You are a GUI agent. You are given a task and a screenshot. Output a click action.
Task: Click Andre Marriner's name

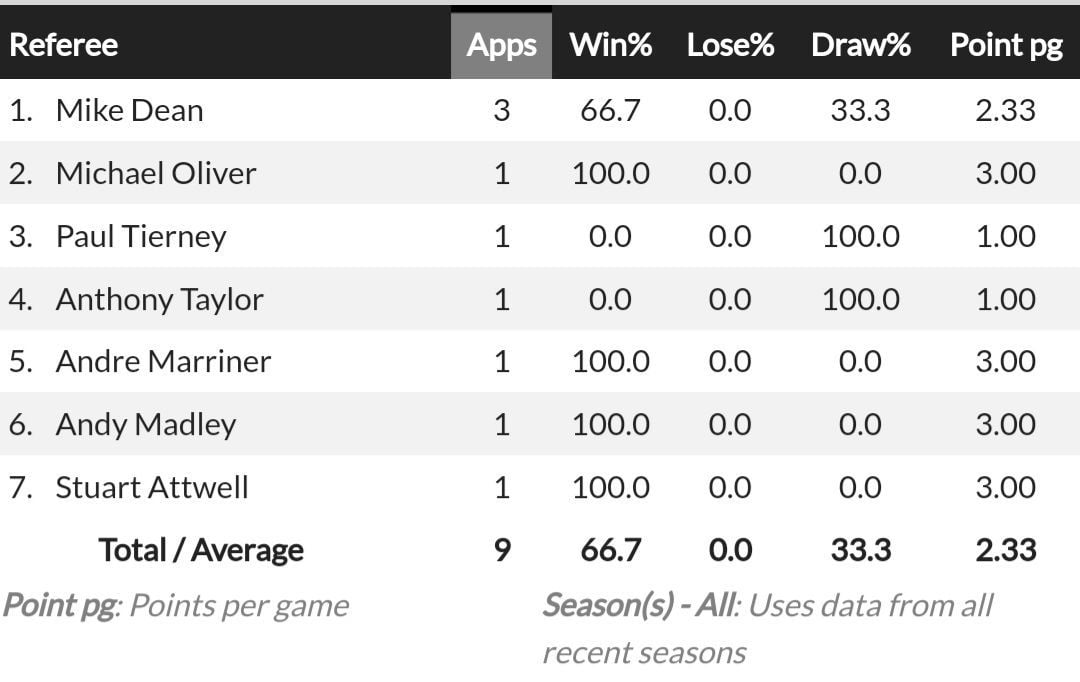pos(163,361)
